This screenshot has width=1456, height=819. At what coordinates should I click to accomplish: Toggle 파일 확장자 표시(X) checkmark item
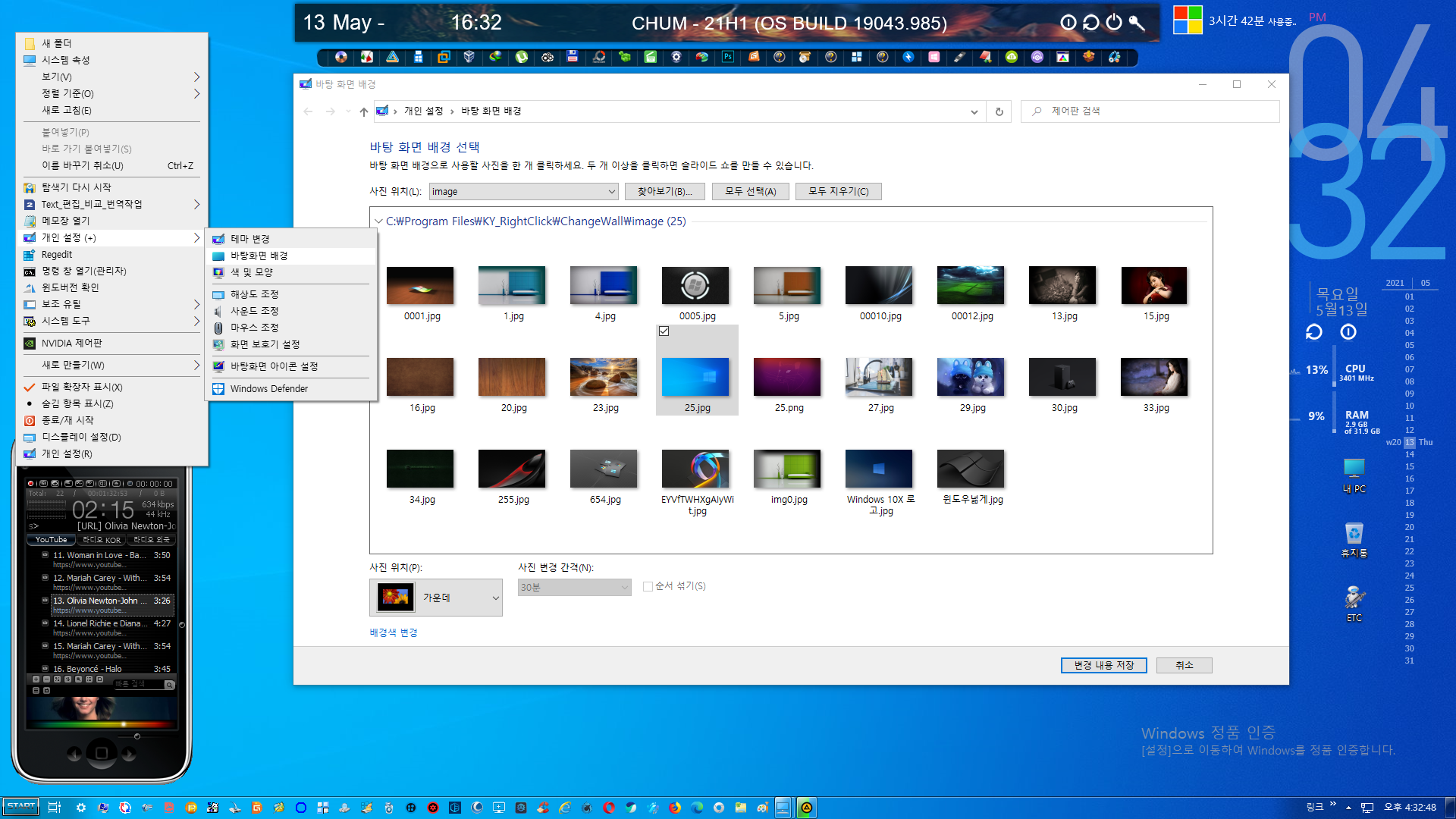(x=111, y=387)
